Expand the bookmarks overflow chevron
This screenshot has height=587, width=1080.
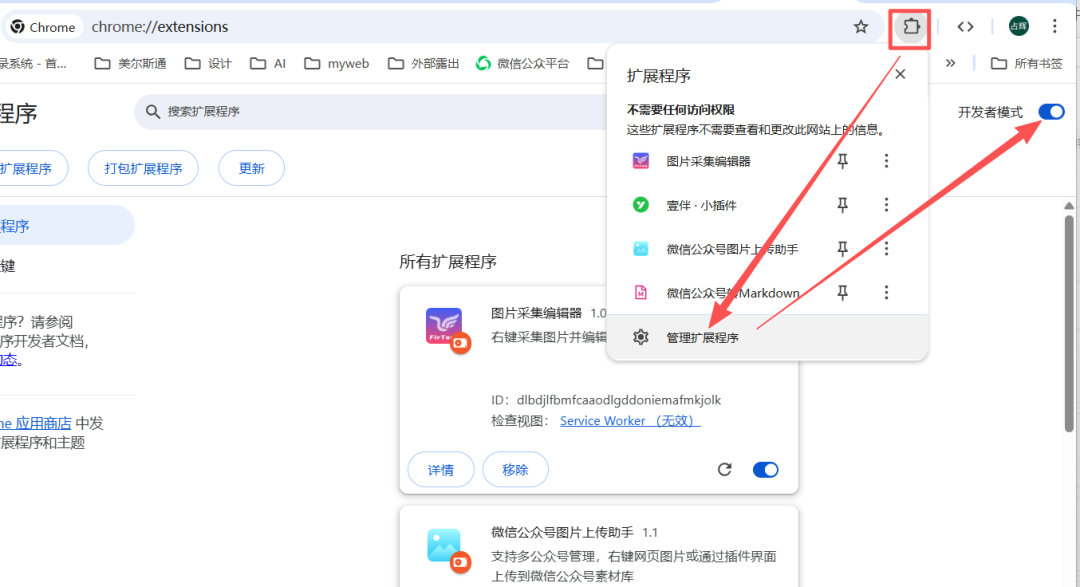[951, 62]
